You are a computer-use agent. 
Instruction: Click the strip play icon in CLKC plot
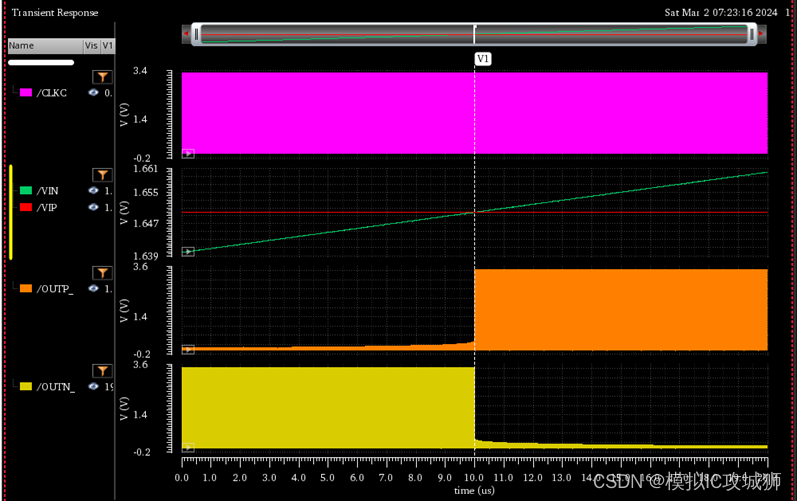[188, 153]
